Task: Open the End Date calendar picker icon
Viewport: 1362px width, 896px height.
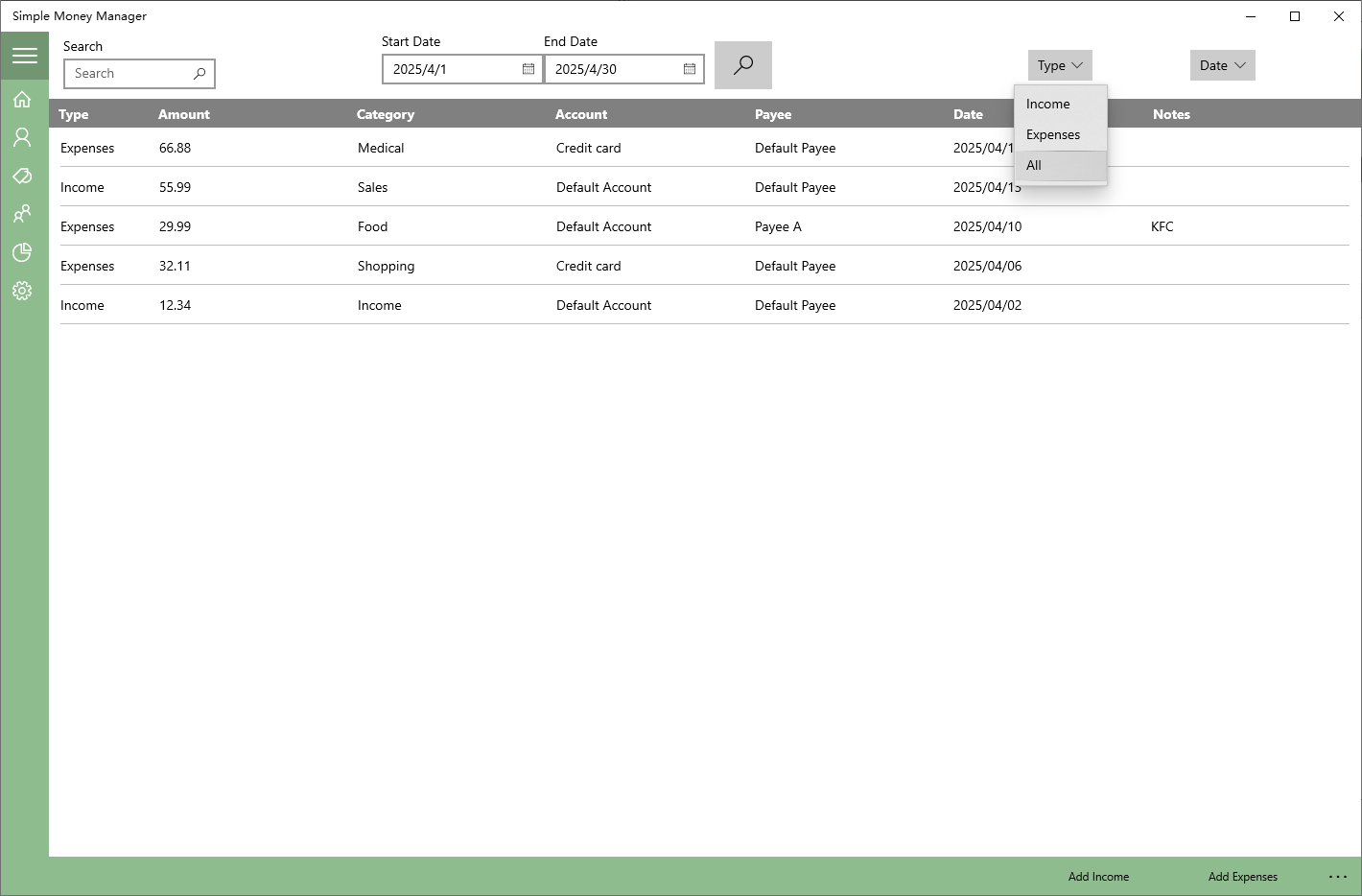Action: [690, 69]
